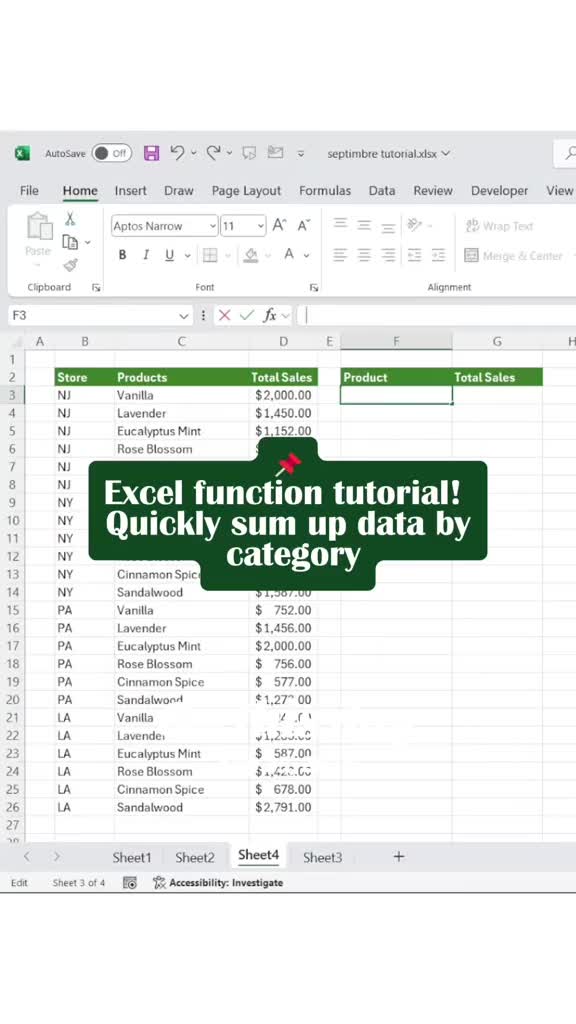The height and width of the screenshot is (1024, 576).
Task: Add a new sheet with plus button
Action: 398,857
